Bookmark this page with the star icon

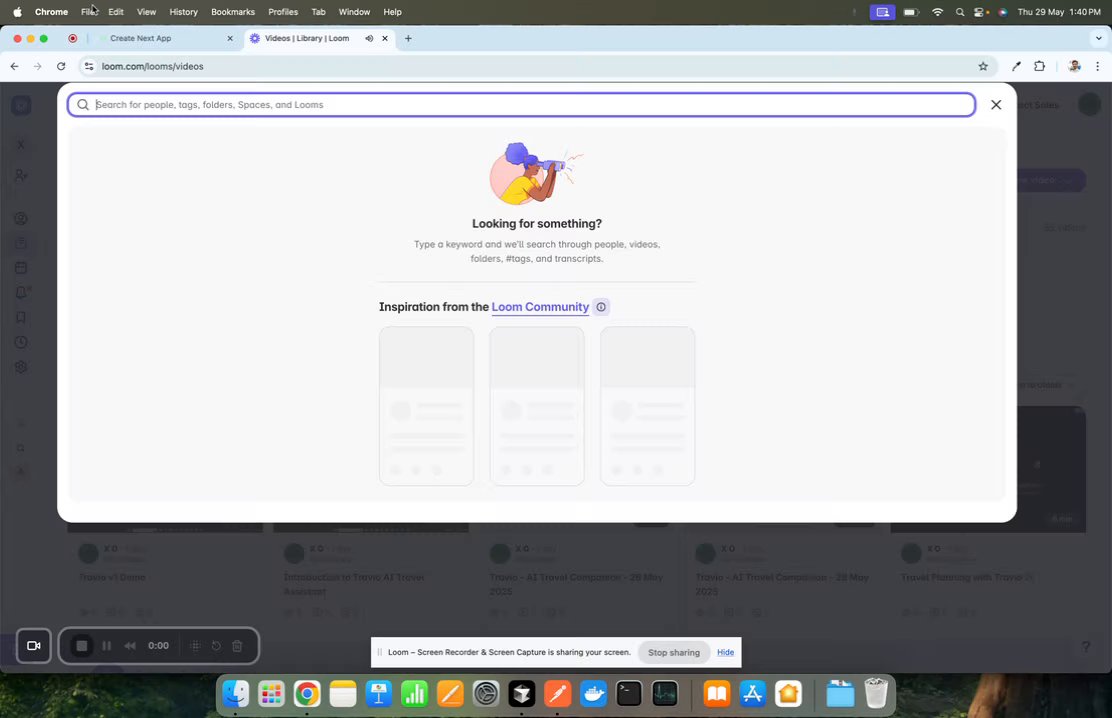pos(983,66)
